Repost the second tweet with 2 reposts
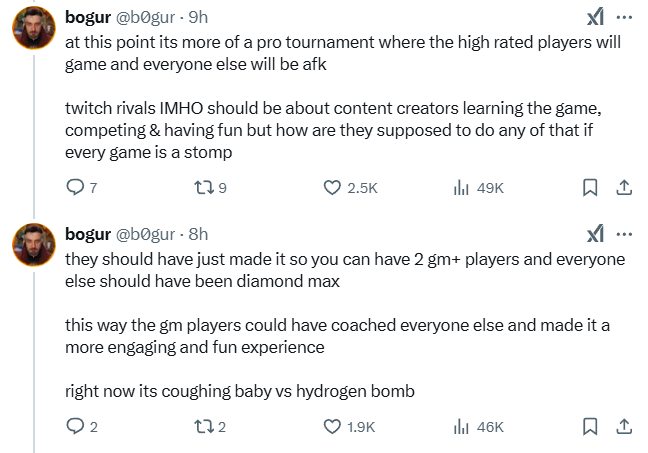Image resolution: width=648 pixels, height=453 pixels. pyautogui.click(x=205, y=427)
